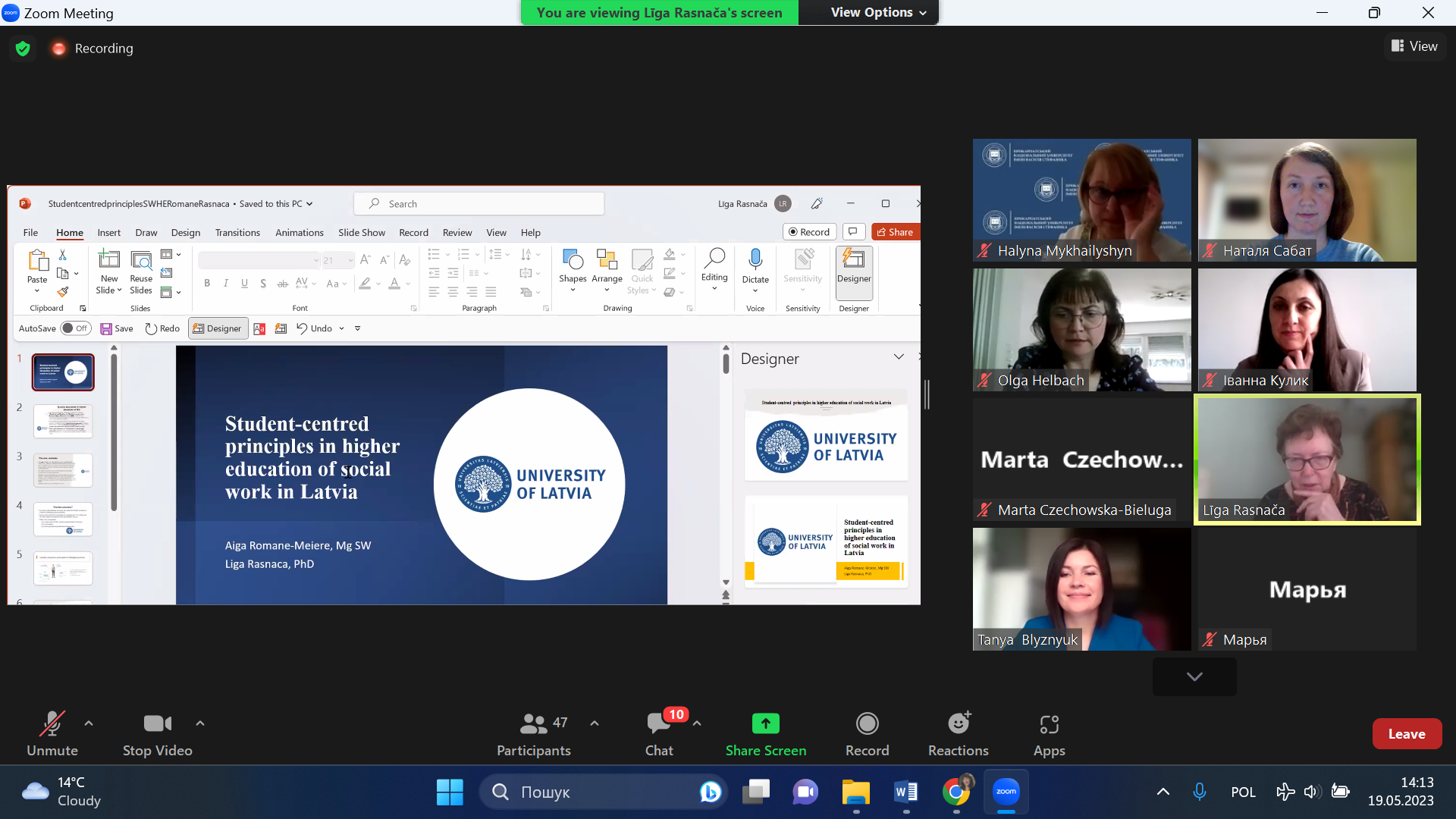Viewport: 1456px width, 819px height.
Task: Expand audio options arrow beside Unmute
Action: [89, 723]
